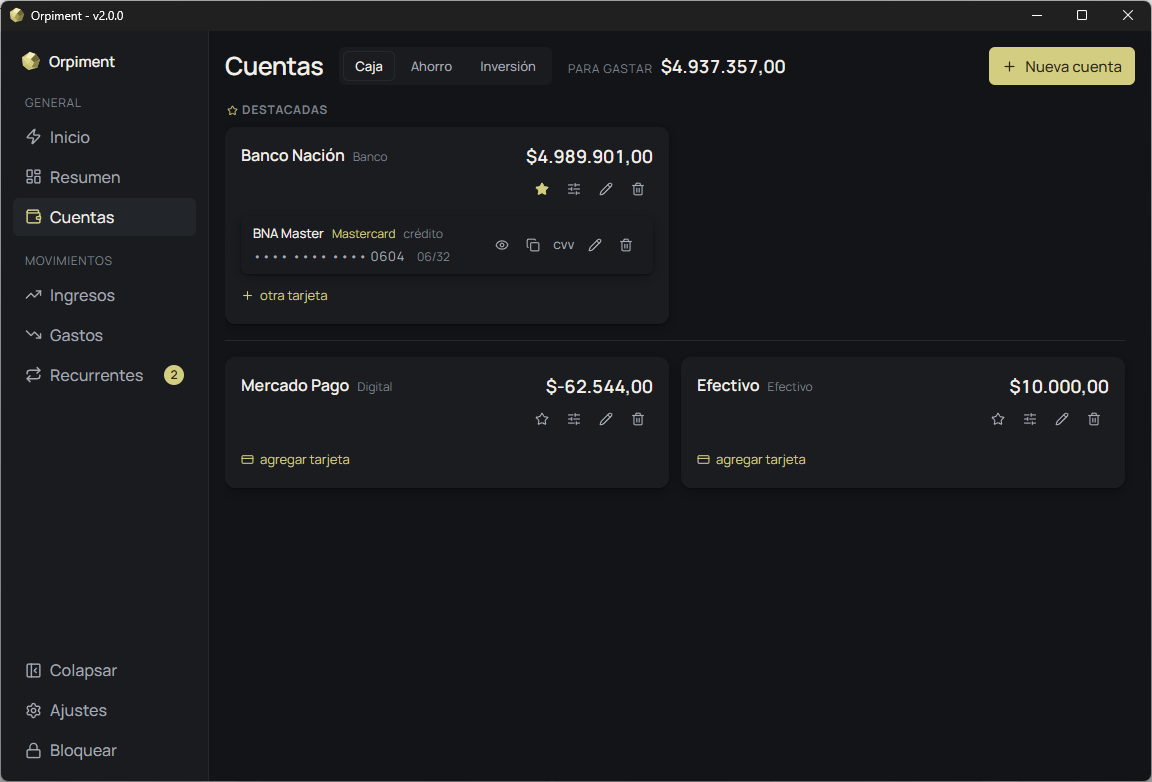Edit the Efectivo account

(x=1062, y=419)
